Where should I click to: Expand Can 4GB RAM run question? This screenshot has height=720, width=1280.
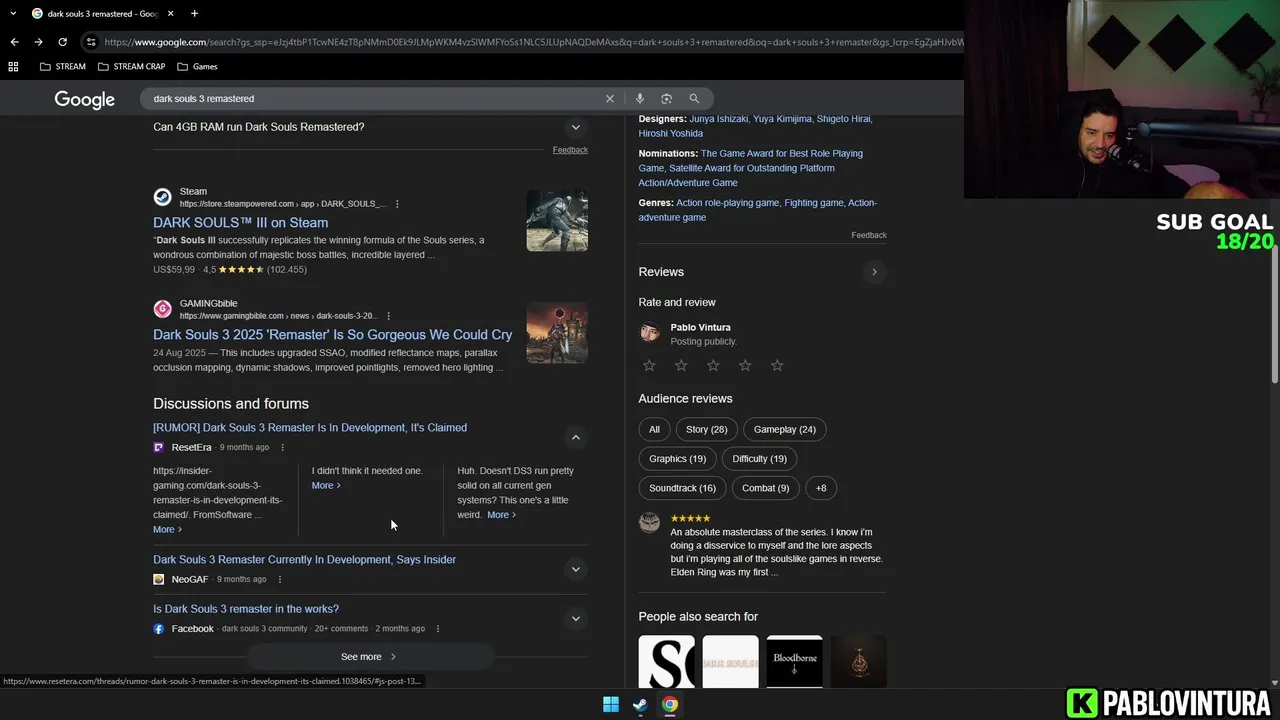[x=575, y=127]
